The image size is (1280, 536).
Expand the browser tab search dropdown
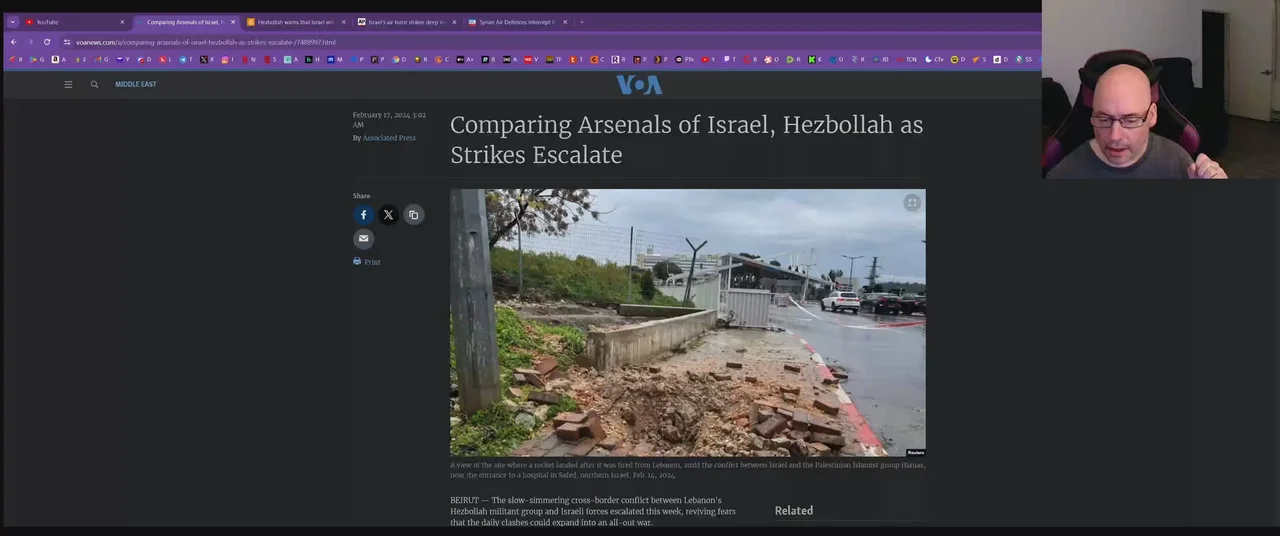coord(13,22)
